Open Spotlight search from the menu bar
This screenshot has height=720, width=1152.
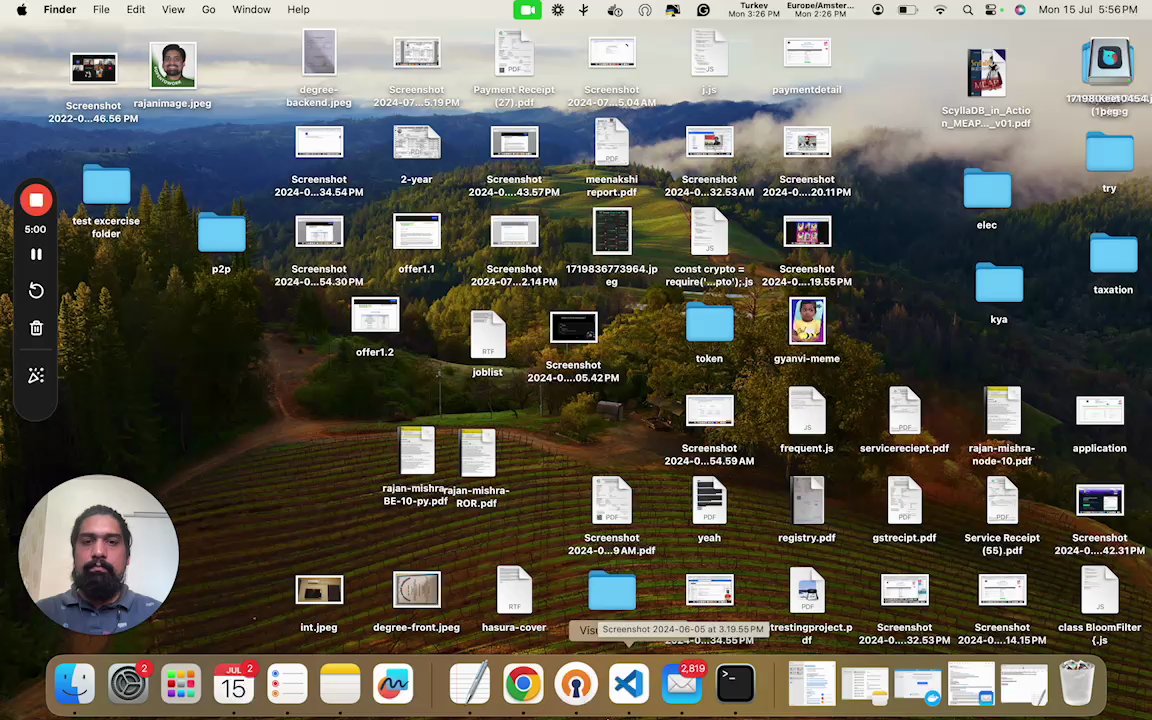tap(967, 10)
